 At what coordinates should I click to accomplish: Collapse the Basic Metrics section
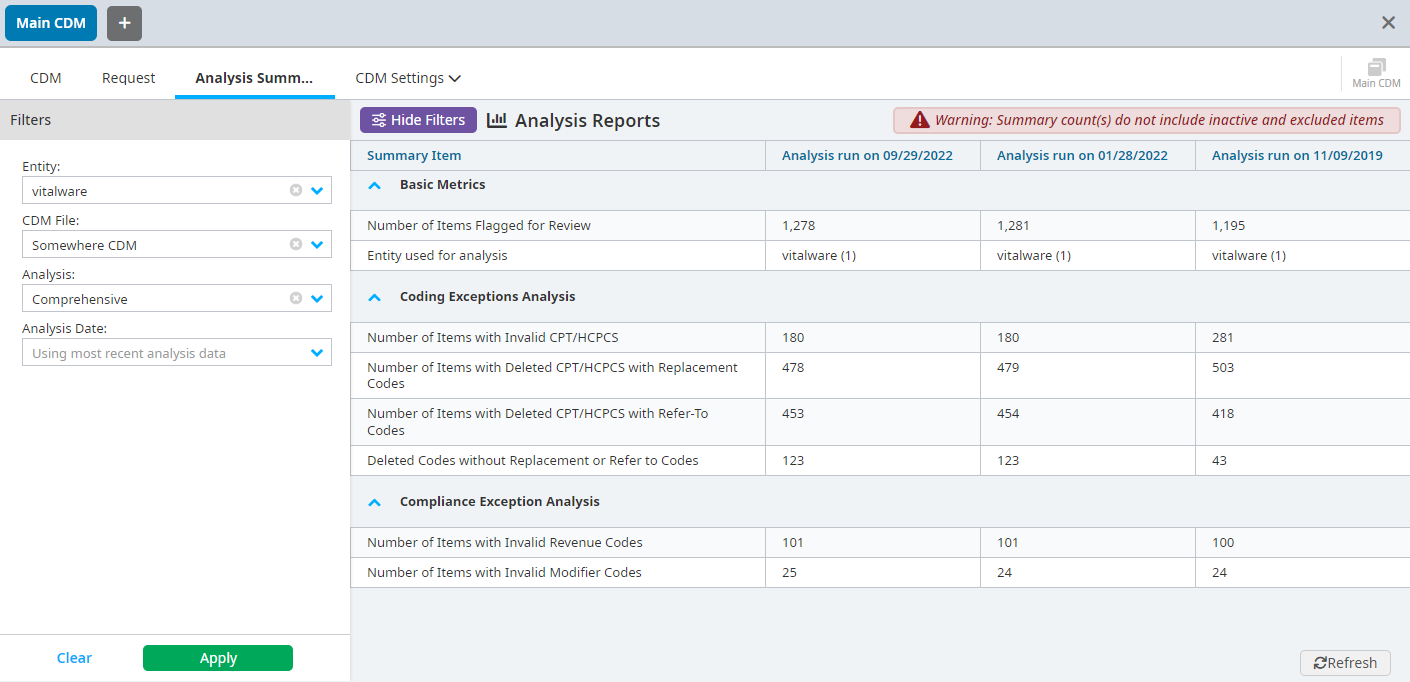[375, 184]
